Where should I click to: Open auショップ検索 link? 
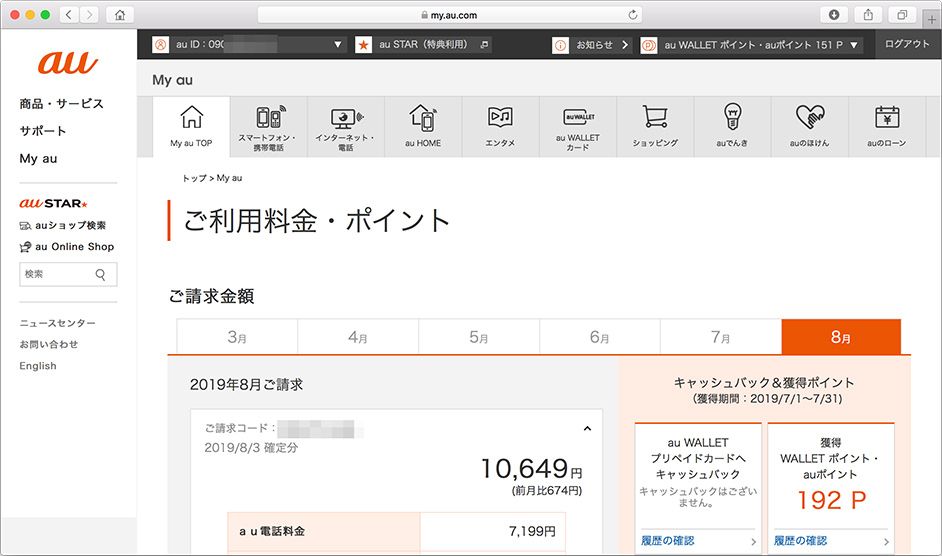(x=62, y=225)
